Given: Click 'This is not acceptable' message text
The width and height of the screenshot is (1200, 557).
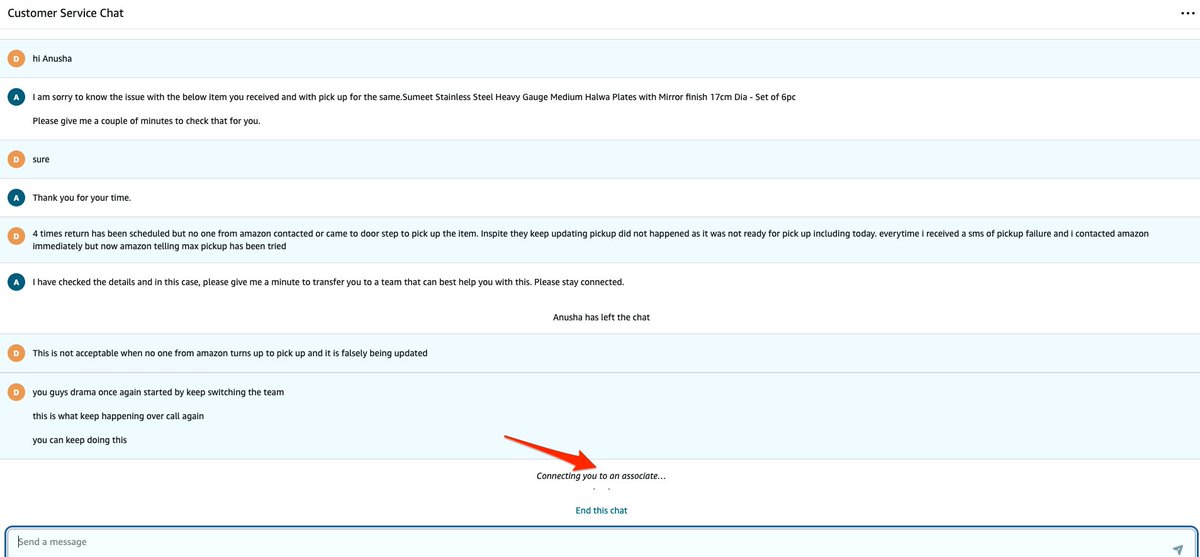Looking at the screenshot, I should 230,353.
